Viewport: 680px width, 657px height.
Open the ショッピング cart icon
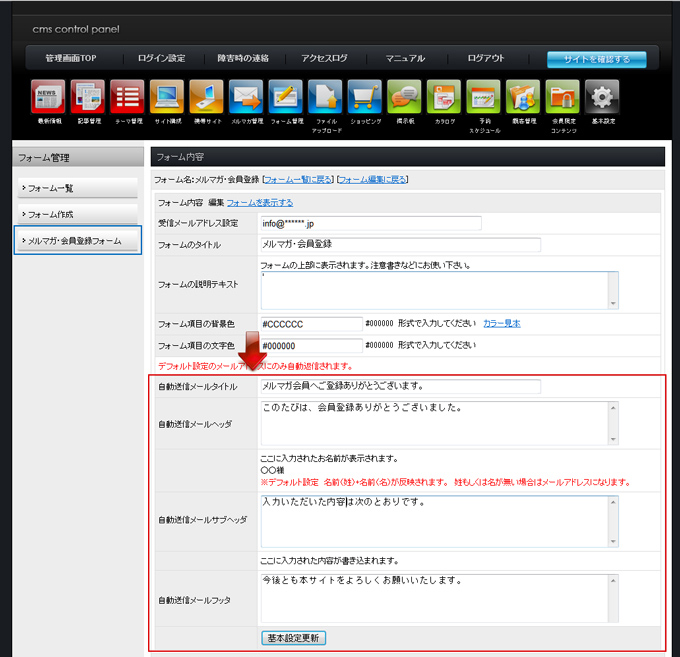coord(365,97)
